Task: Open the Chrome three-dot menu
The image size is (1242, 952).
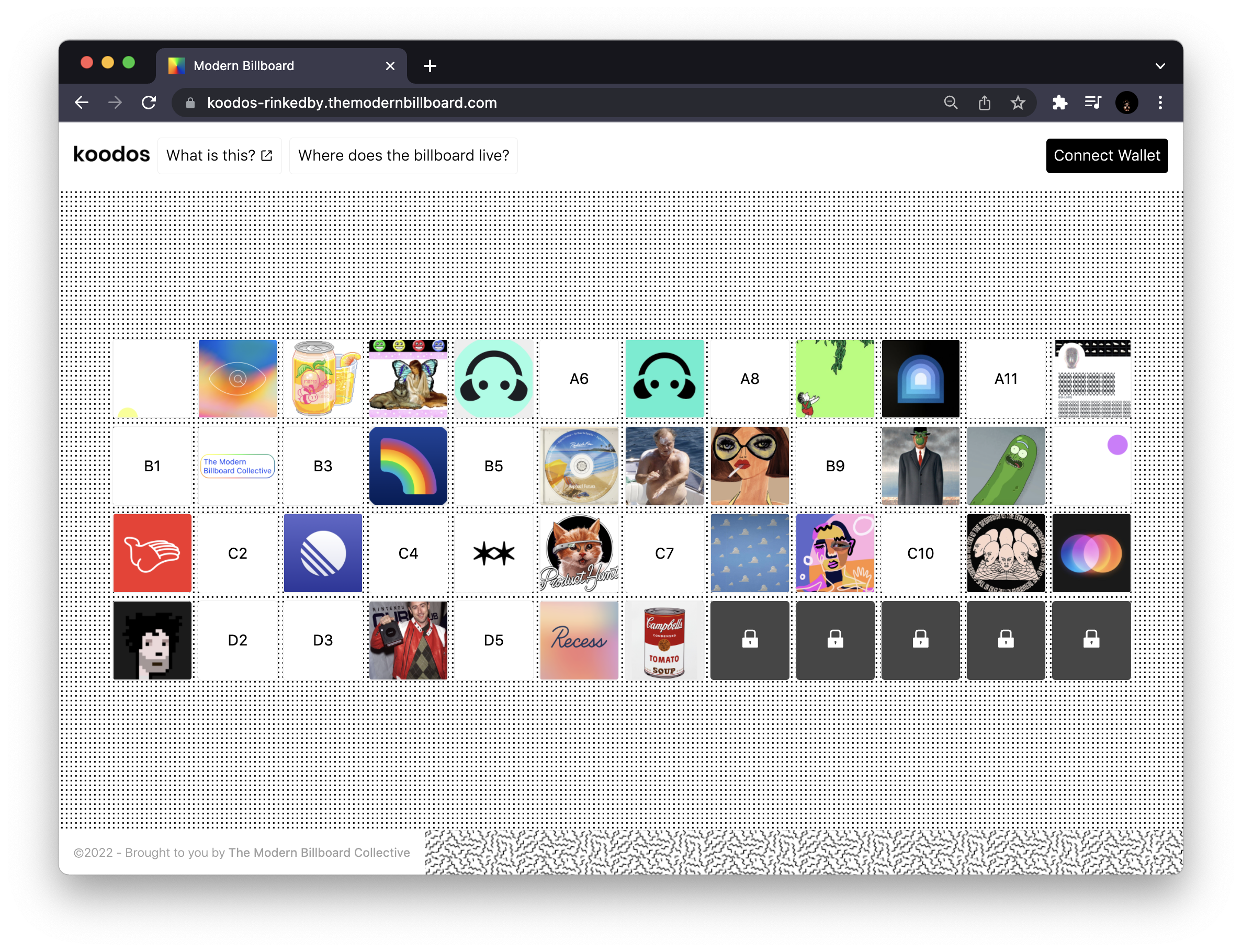Action: [1160, 103]
